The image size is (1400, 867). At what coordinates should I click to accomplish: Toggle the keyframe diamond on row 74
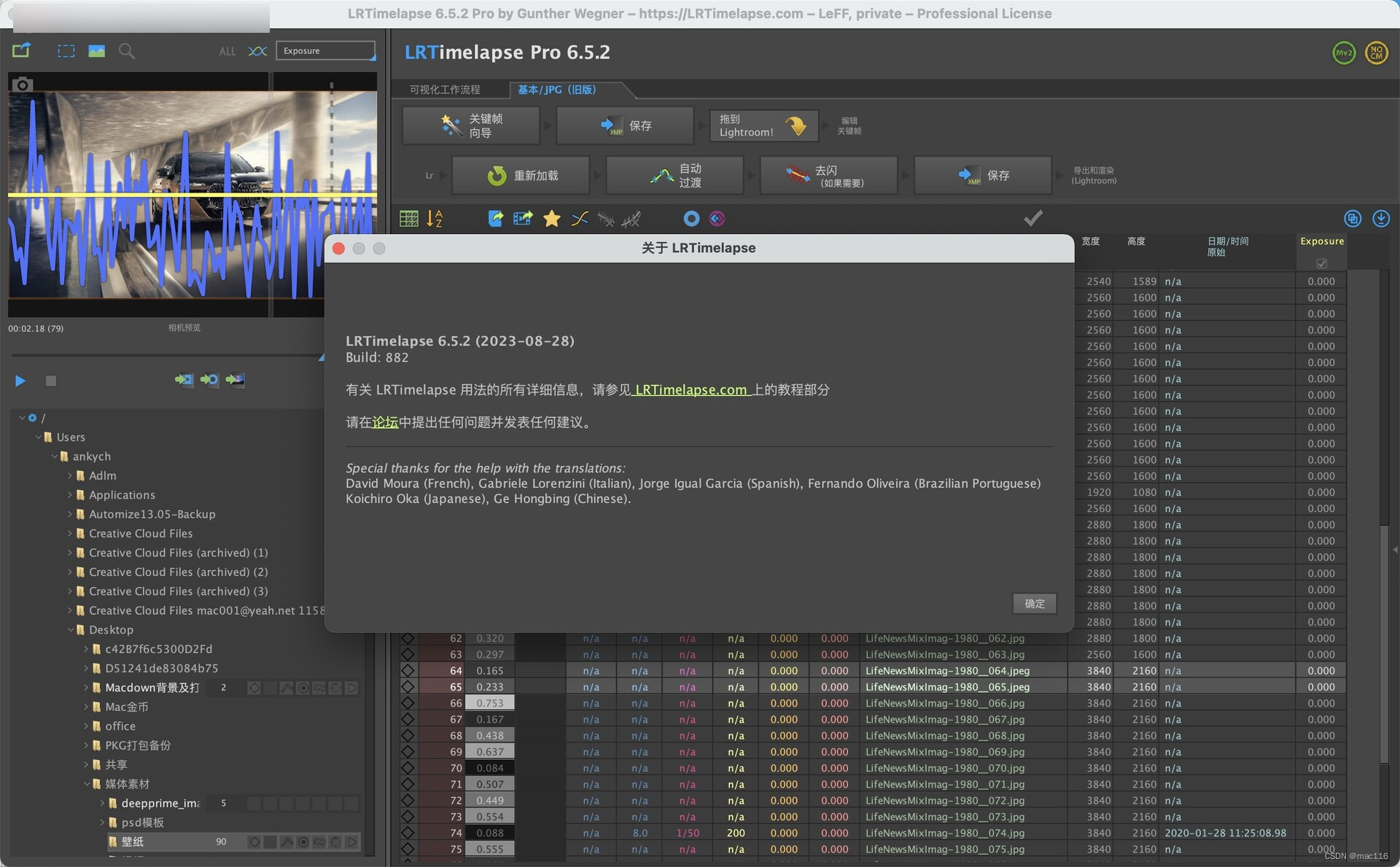tap(408, 833)
